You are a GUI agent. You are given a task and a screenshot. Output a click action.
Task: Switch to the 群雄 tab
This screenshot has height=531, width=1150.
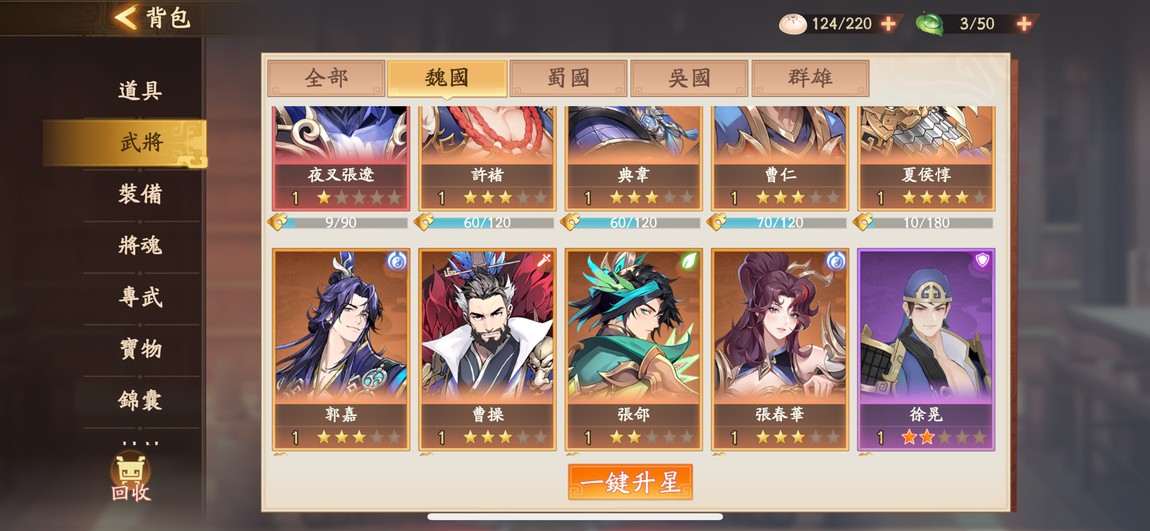810,78
